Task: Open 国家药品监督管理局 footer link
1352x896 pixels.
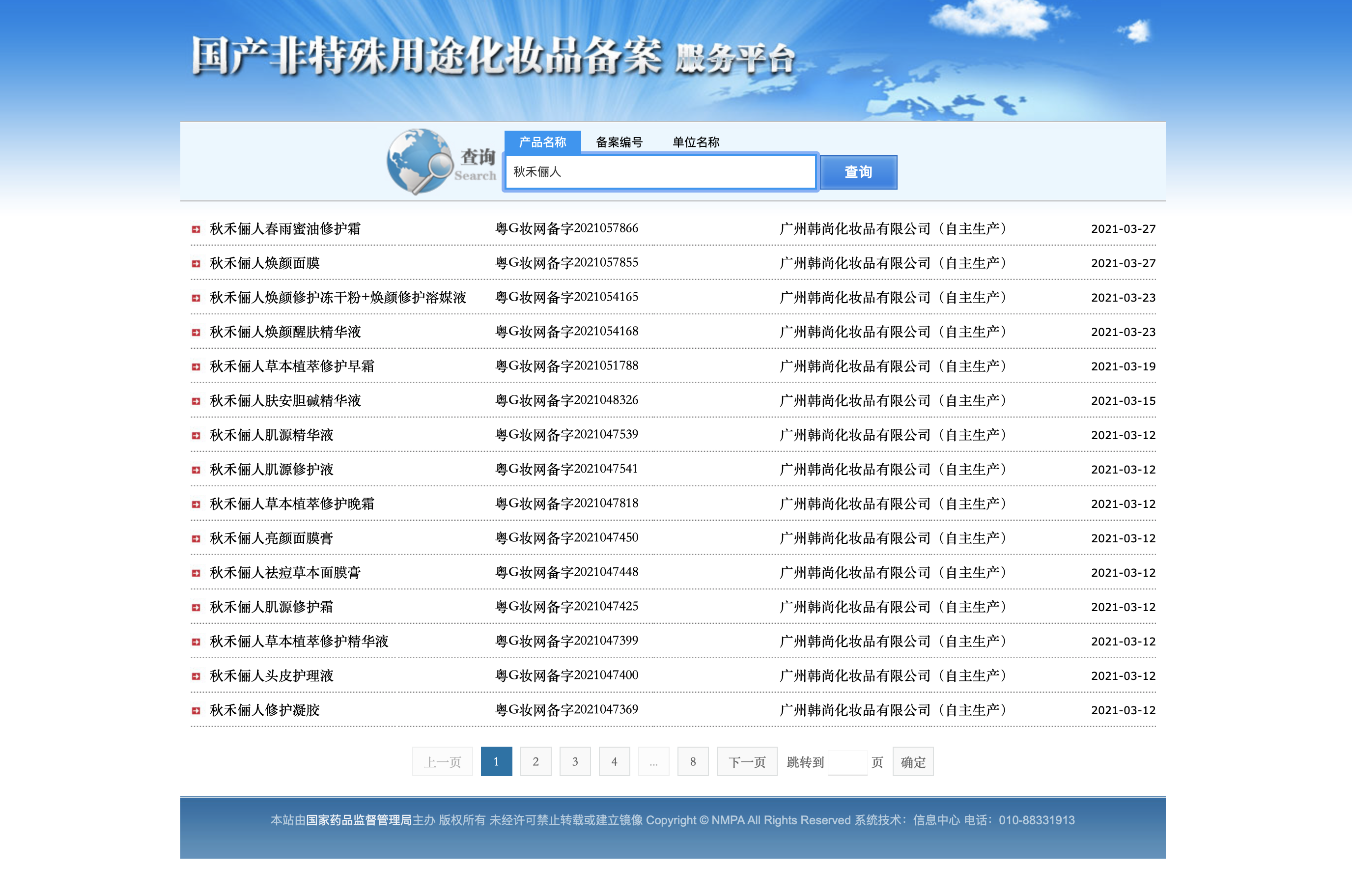Action: 358,820
